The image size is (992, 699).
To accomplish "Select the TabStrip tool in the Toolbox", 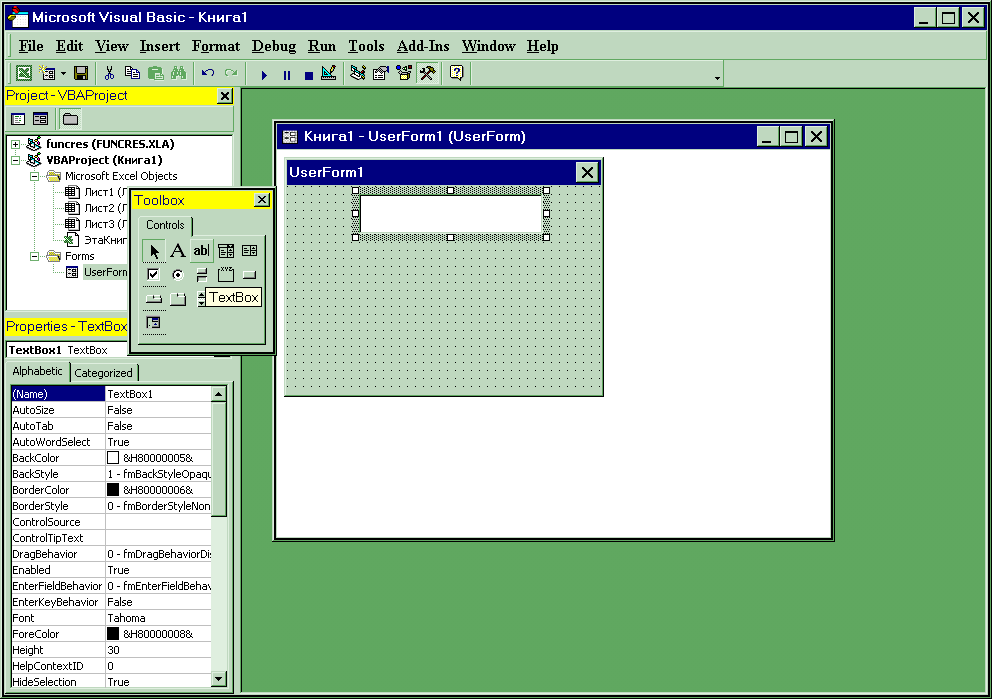I will click(x=154, y=299).
